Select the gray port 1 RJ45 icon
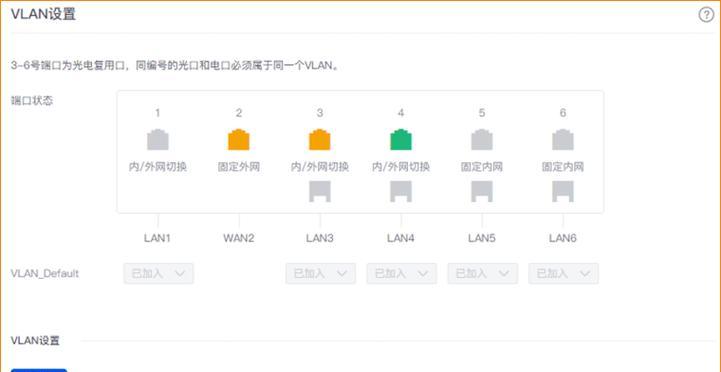Screen dimensions: 721x372 coord(158,140)
